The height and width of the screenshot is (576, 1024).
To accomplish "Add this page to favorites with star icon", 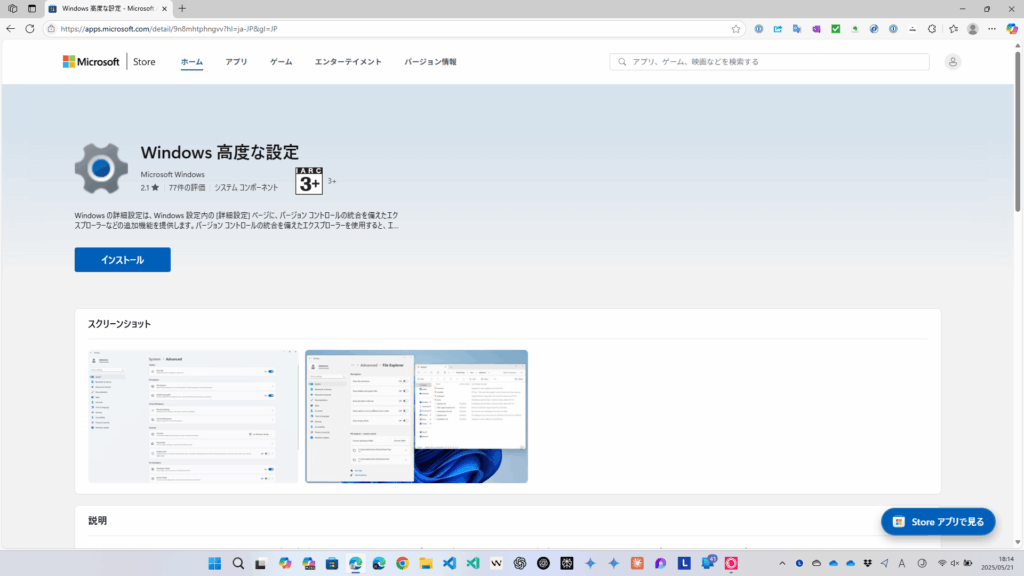I will tap(736, 29).
